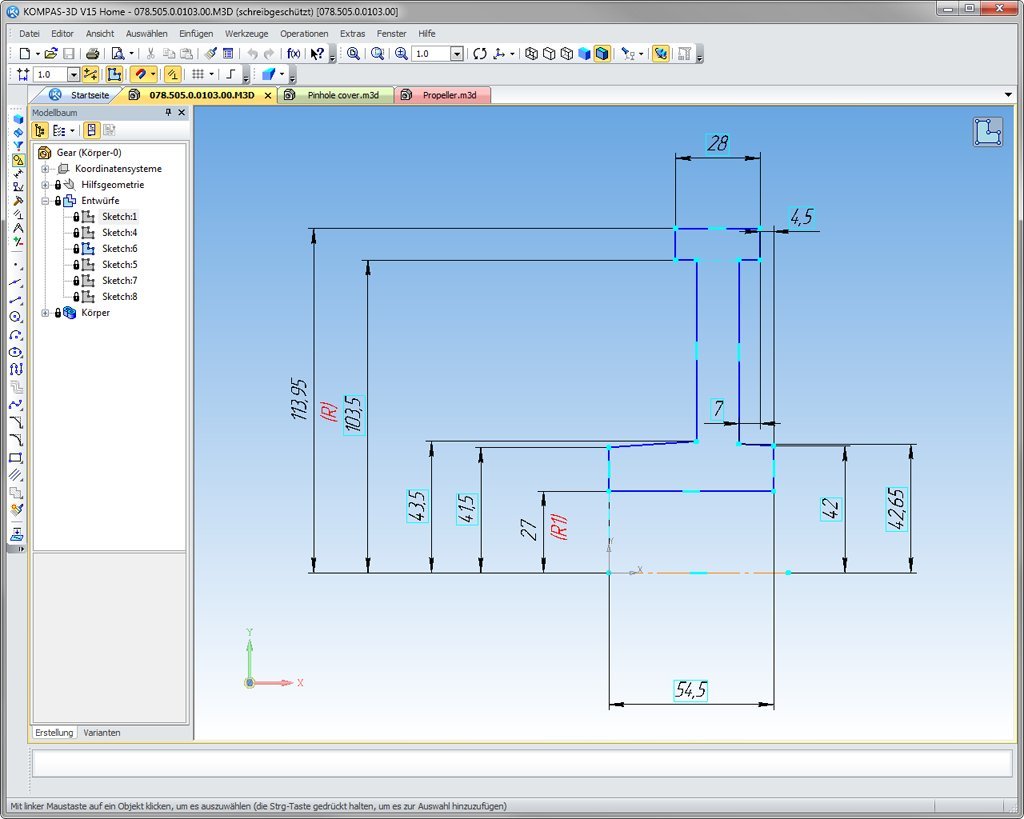Open the zoom scale 1.0 dropdown
This screenshot has height=819, width=1024.
point(457,54)
